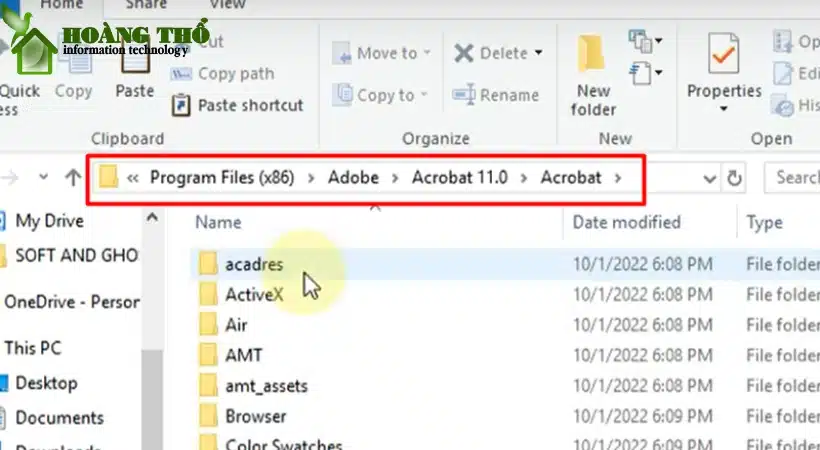Switch to the Home ribbon tab

pos(62,4)
